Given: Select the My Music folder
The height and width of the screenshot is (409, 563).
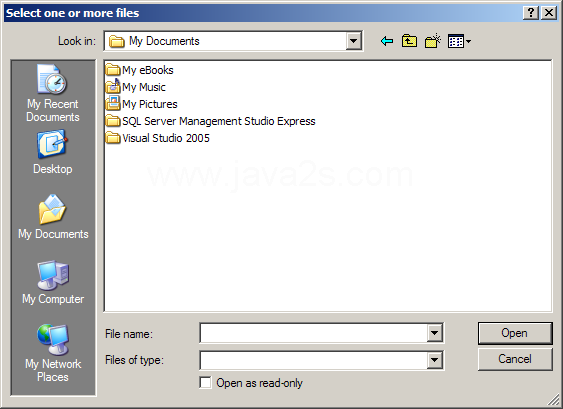Looking at the screenshot, I should pos(136,87).
